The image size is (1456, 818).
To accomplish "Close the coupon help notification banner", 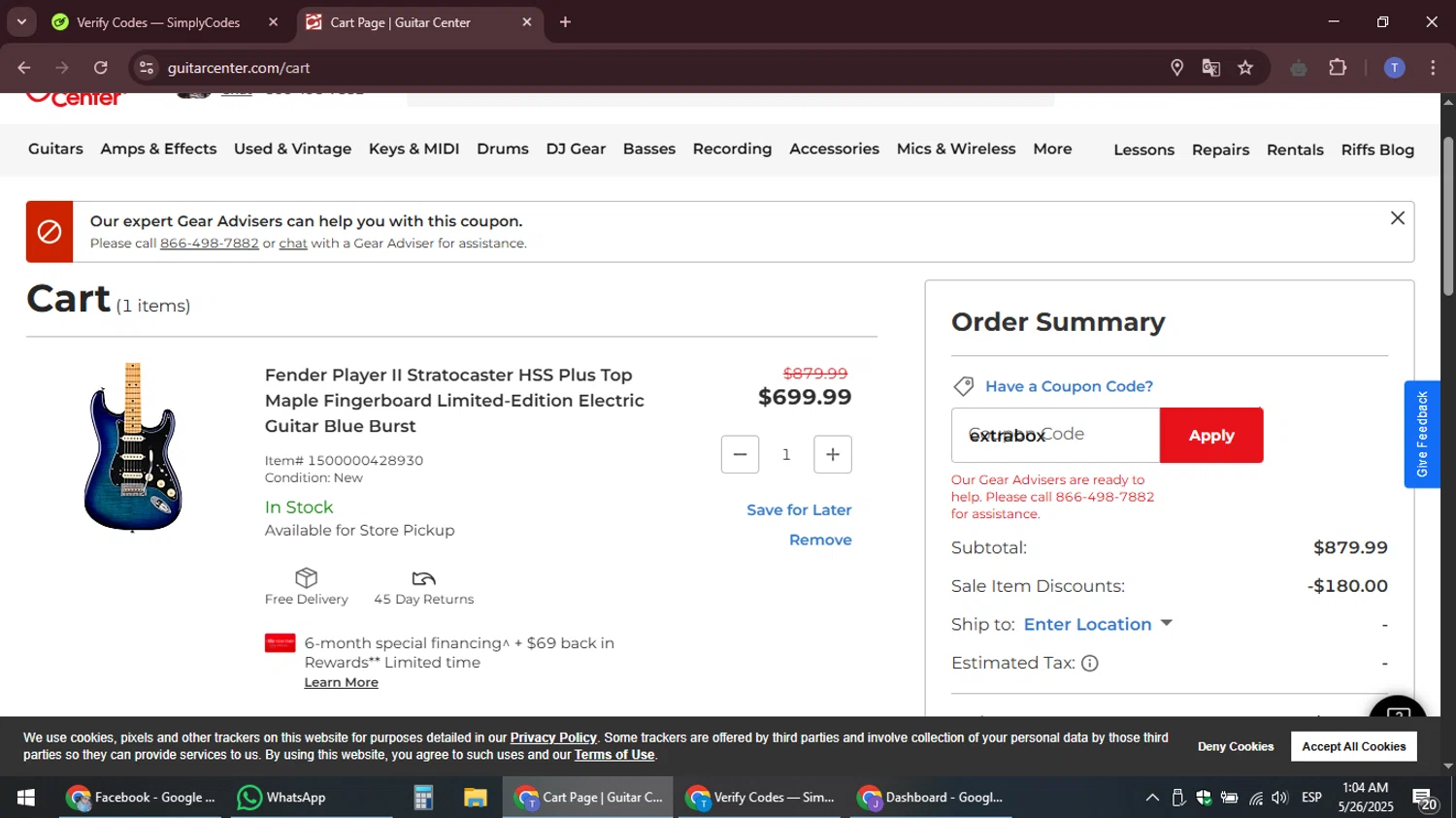I will pos(1398,218).
